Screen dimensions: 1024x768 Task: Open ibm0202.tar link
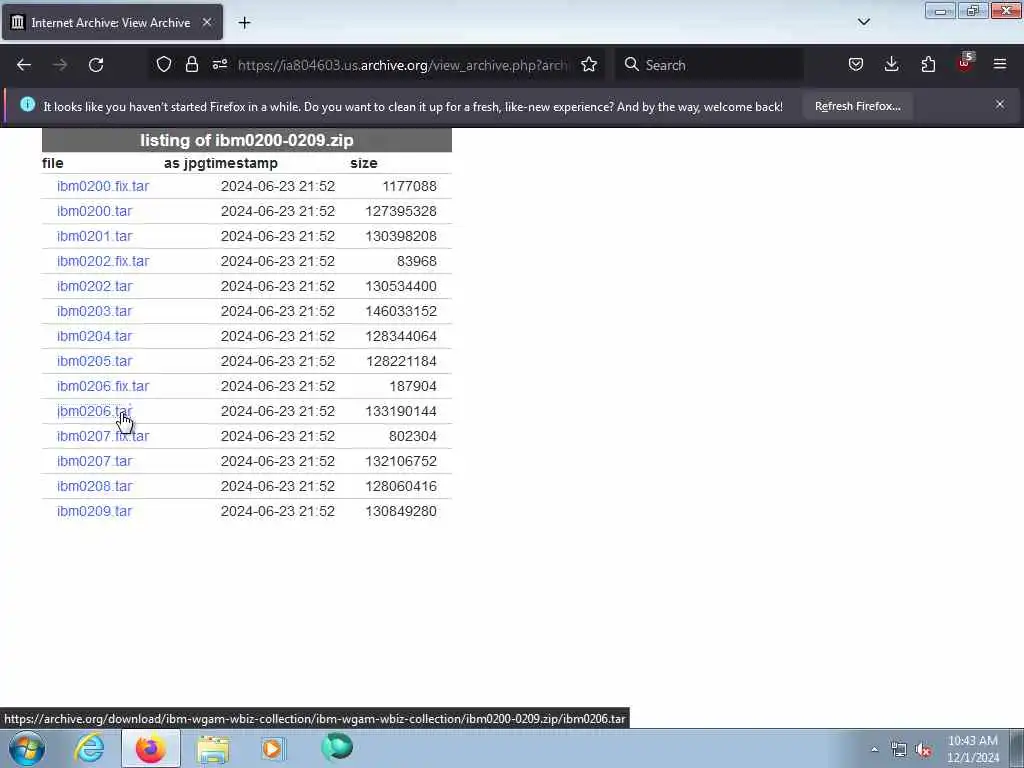coord(95,286)
